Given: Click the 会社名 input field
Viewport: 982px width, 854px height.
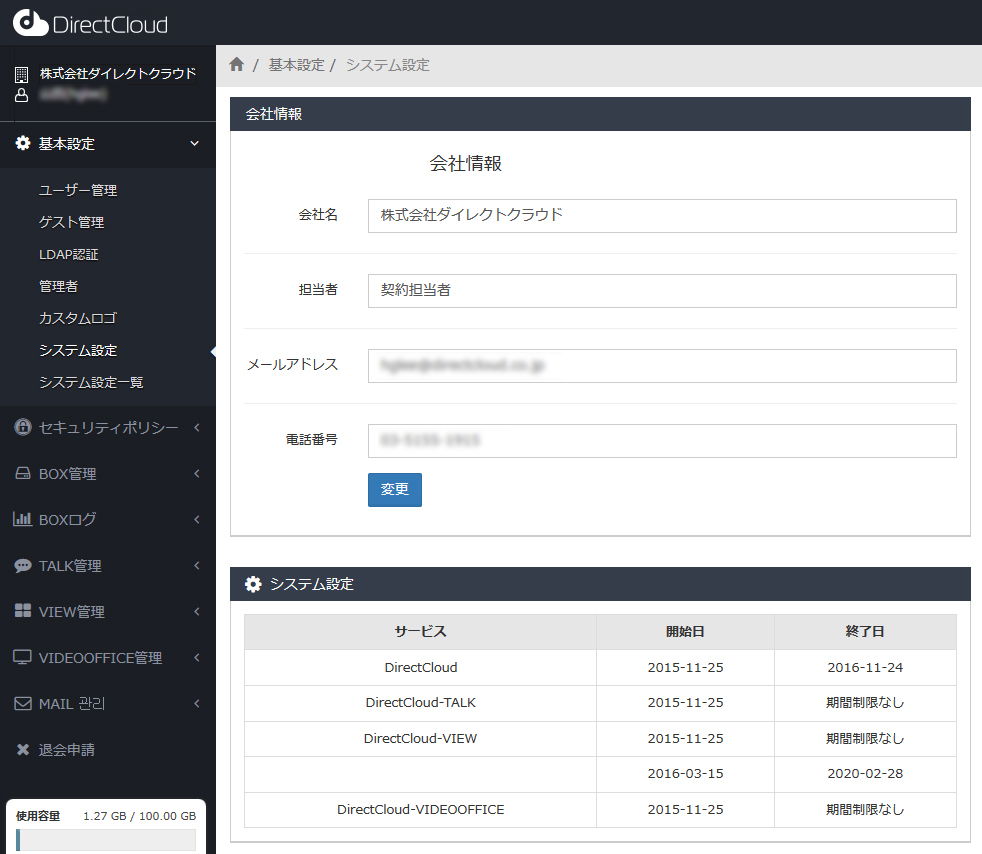Looking at the screenshot, I should click(x=662, y=216).
